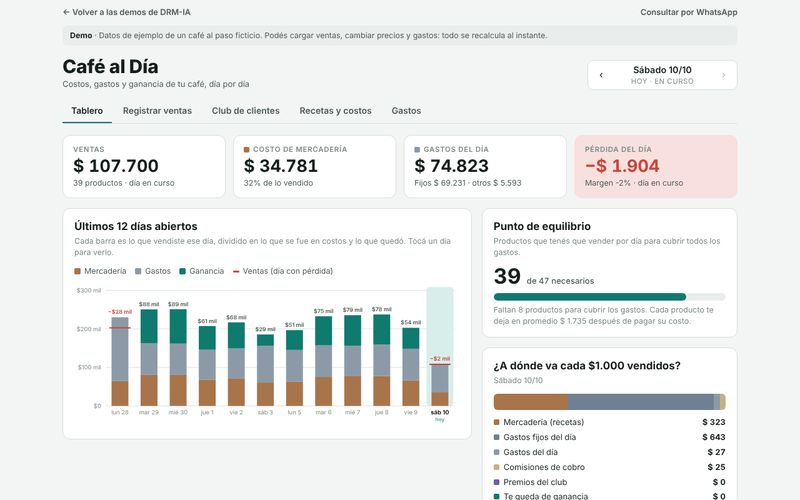The image size is (800, 500).
Task: Click Ganancia legend color swatch in chart
Action: tap(182, 271)
